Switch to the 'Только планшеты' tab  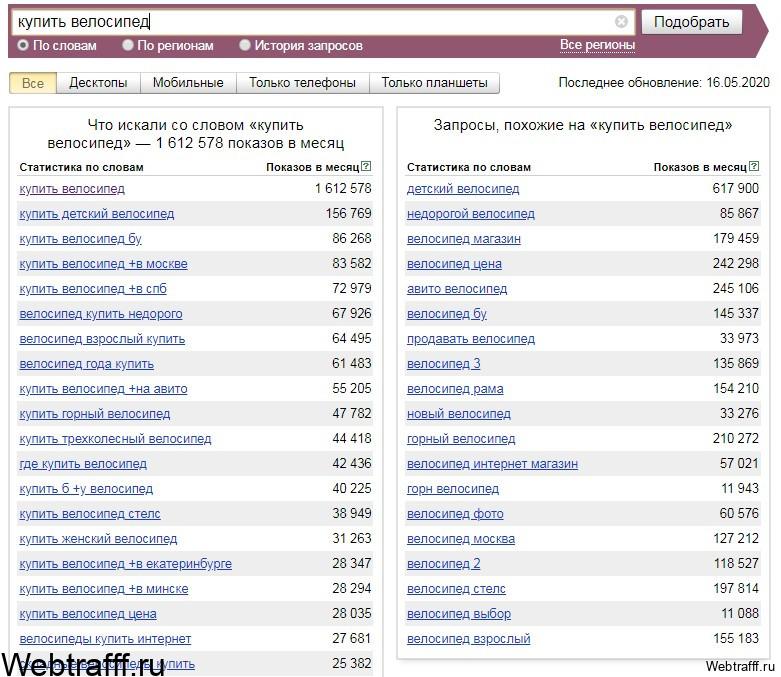pos(434,83)
